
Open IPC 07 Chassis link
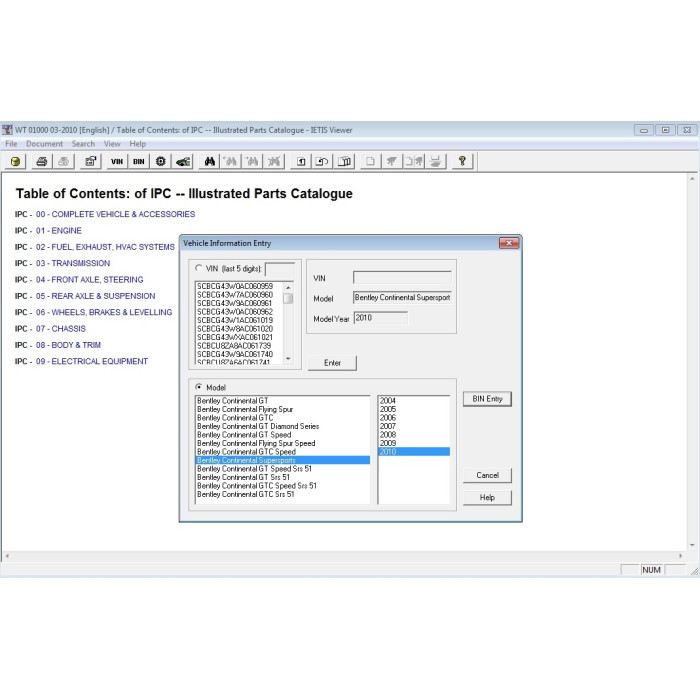61,329
